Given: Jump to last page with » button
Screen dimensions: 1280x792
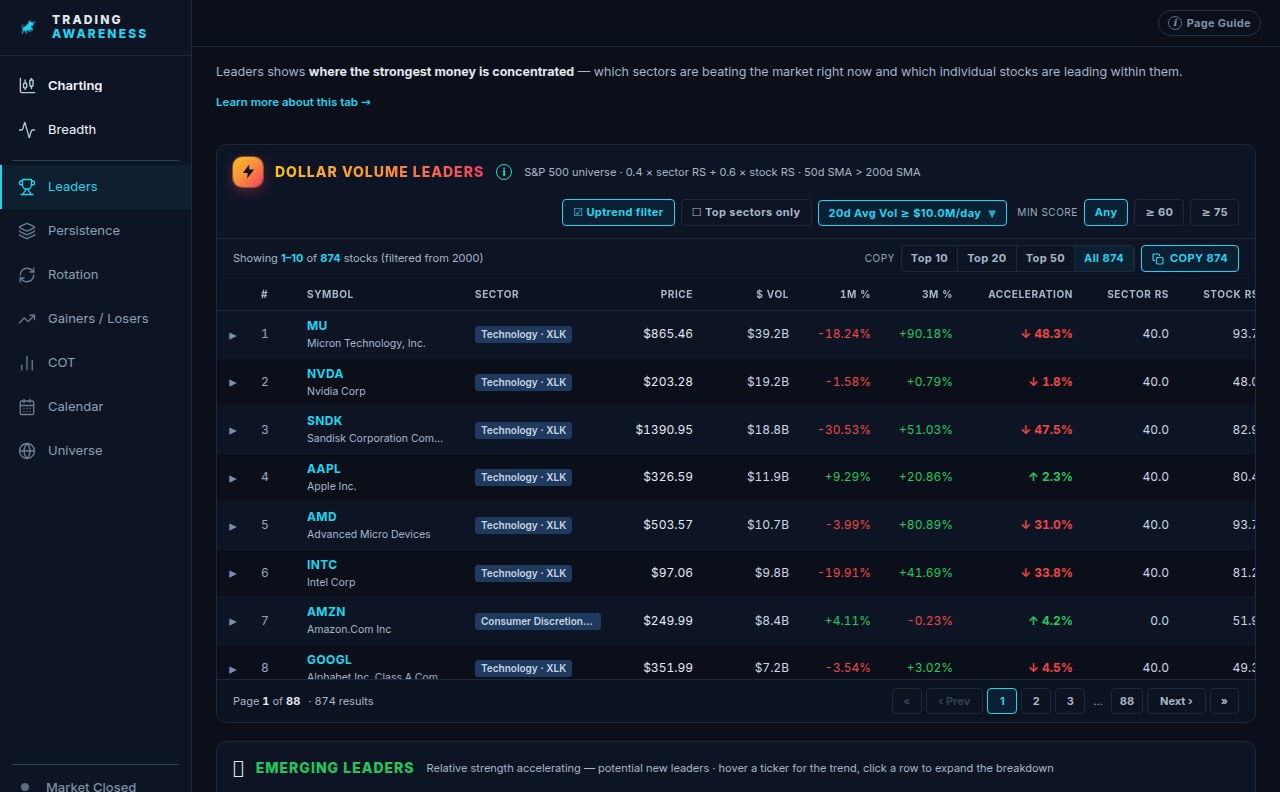Looking at the screenshot, I should [1224, 701].
